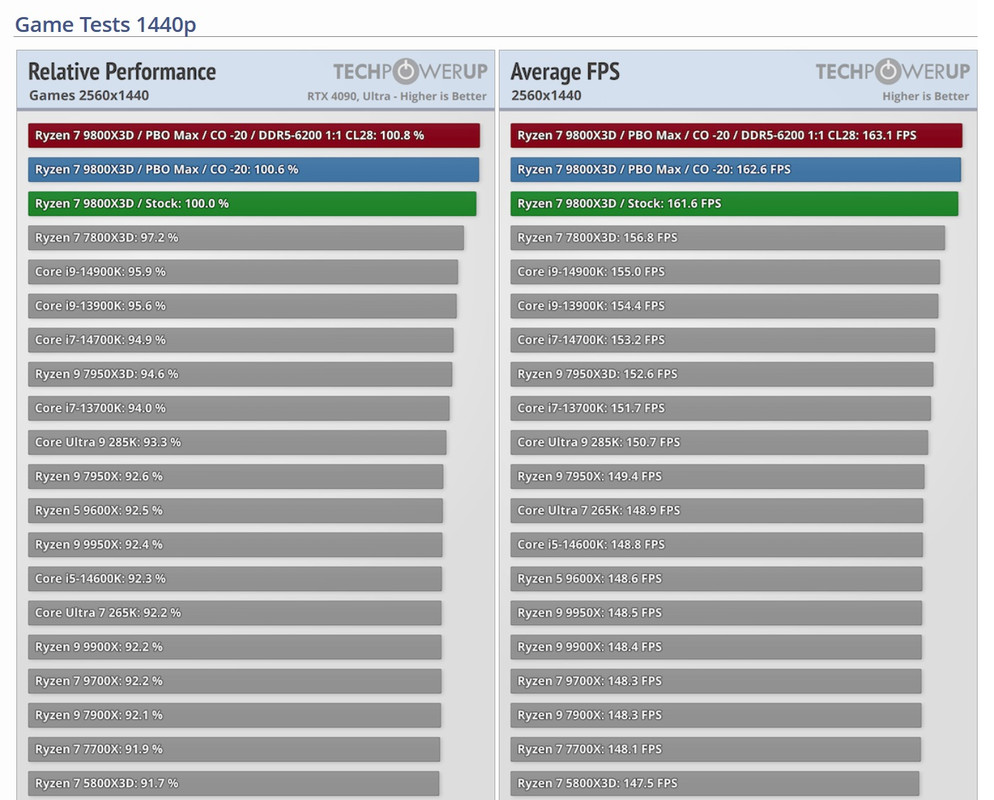Click the Core i7-13700K: 151.7 FPS bar

(x=720, y=409)
